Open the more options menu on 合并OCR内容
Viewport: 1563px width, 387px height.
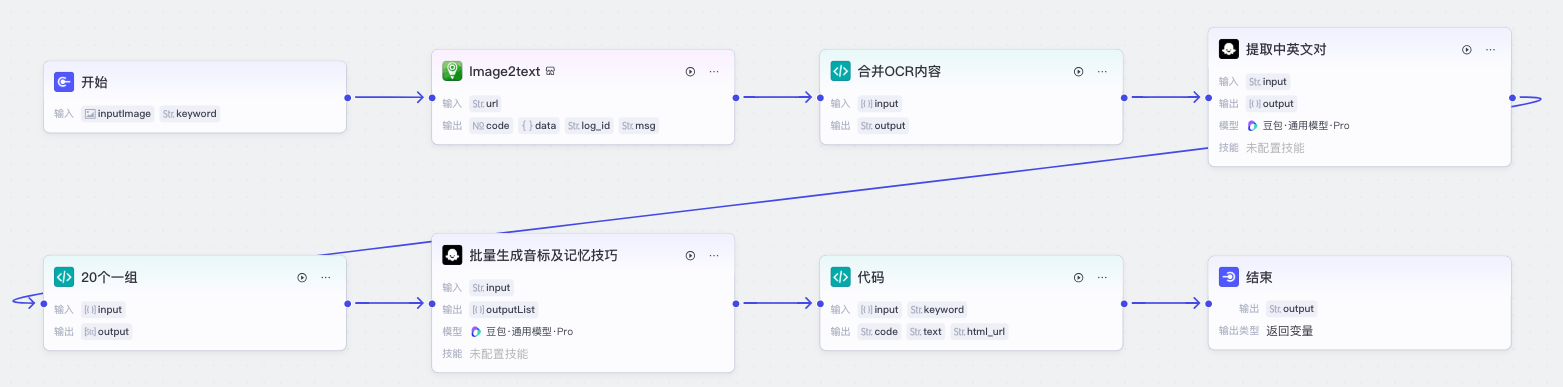(1102, 71)
